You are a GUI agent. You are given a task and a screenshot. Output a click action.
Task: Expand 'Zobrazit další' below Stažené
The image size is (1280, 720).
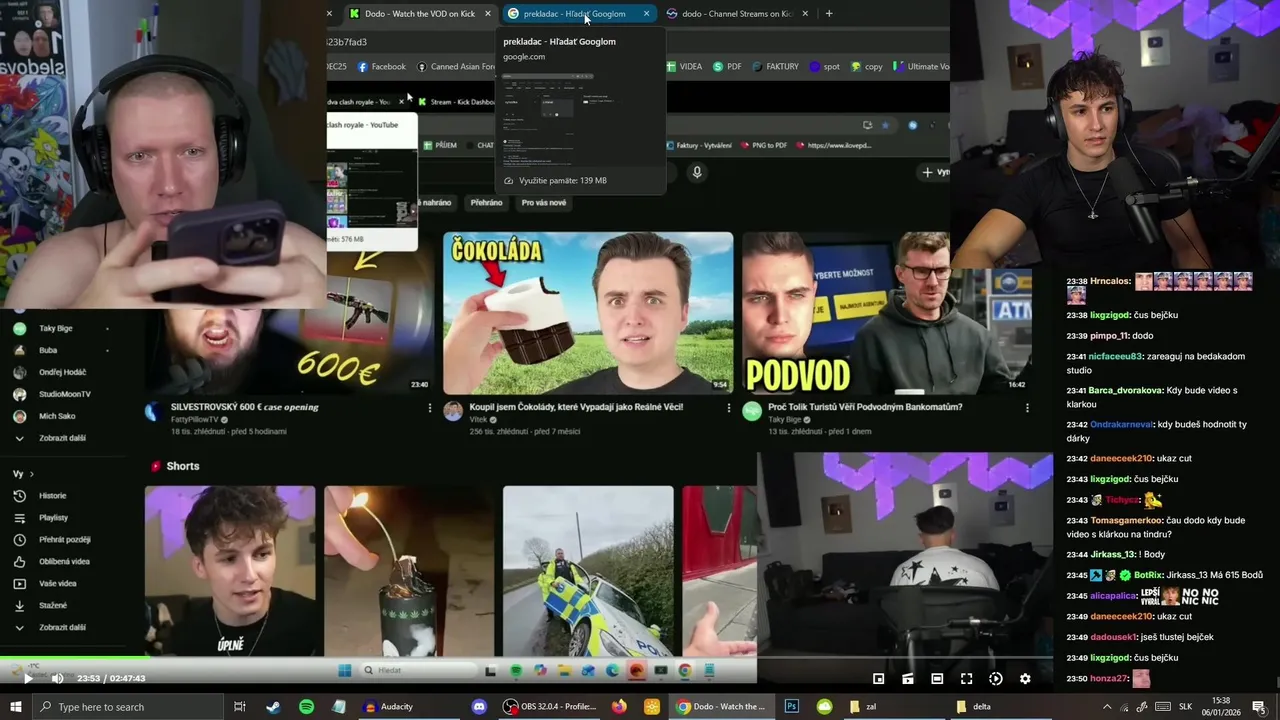click(x=62, y=628)
